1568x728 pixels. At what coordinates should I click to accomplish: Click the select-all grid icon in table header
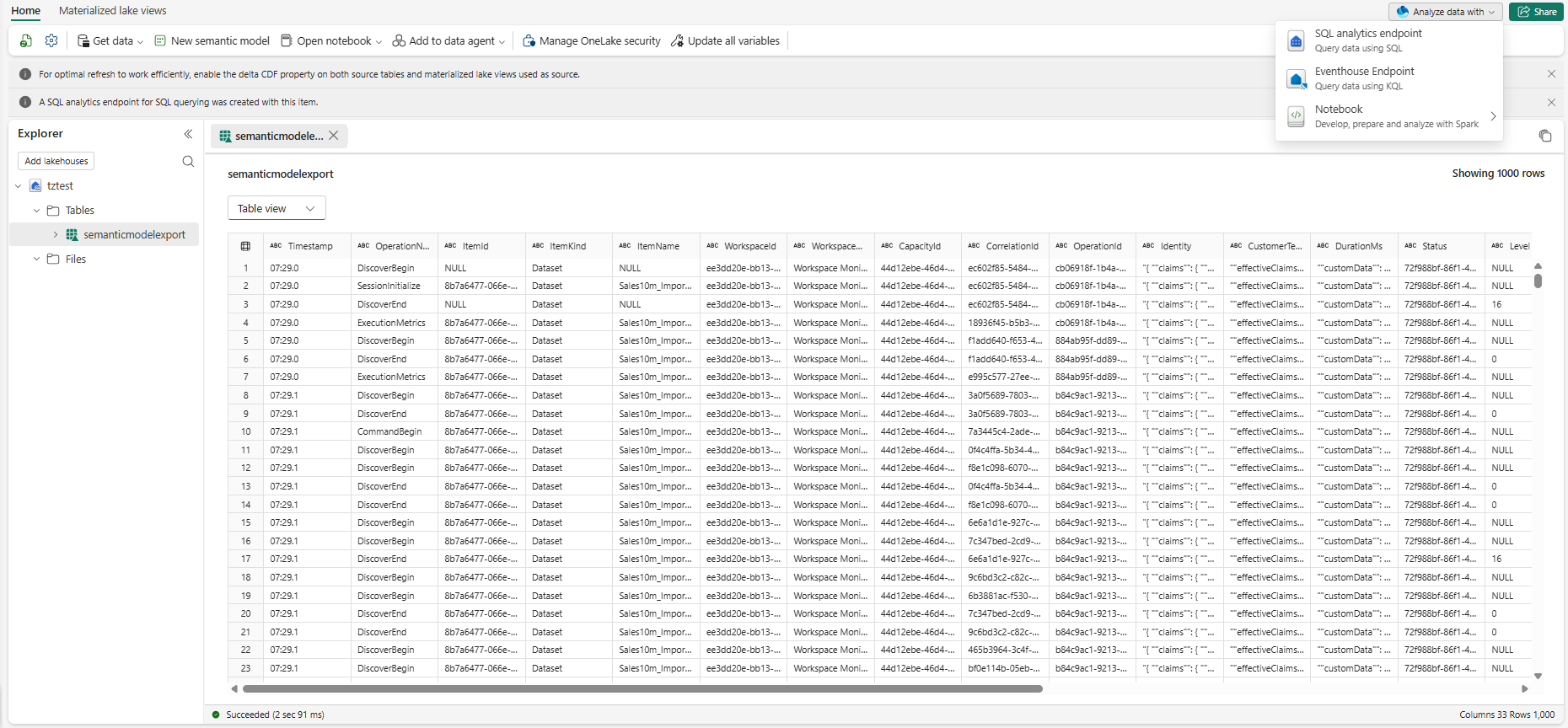click(245, 246)
